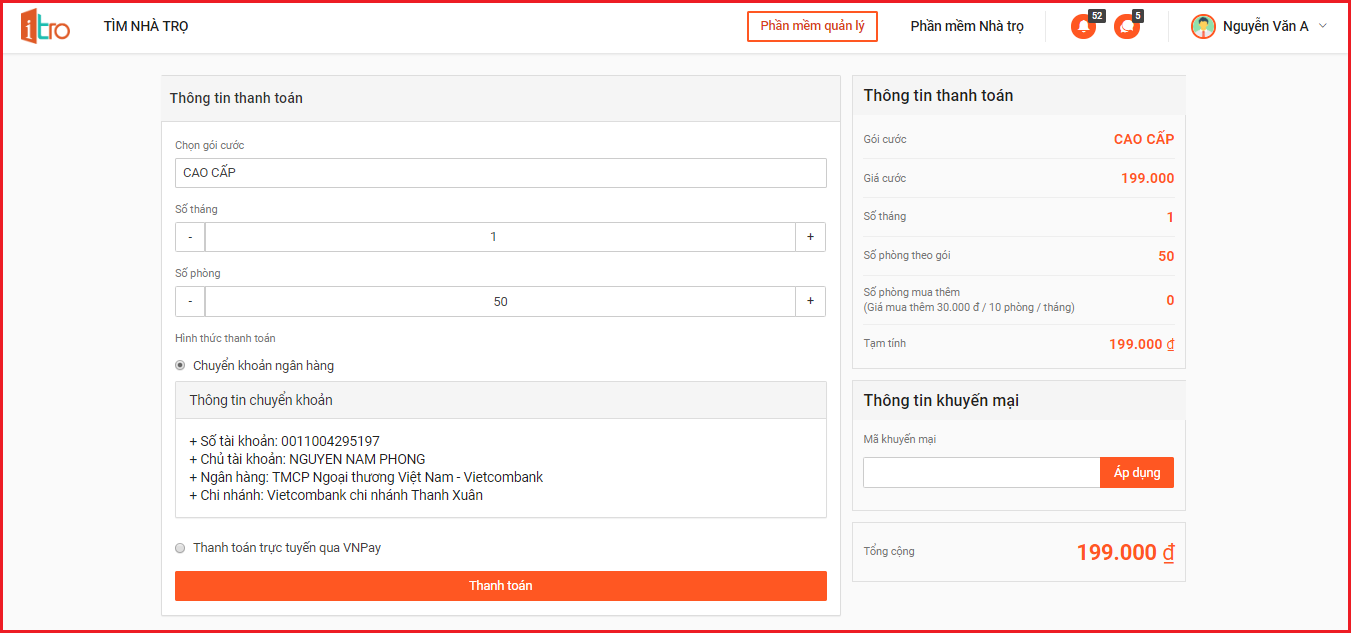Click the user avatar picture
1351x633 pixels.
(x=1203, y=27)
